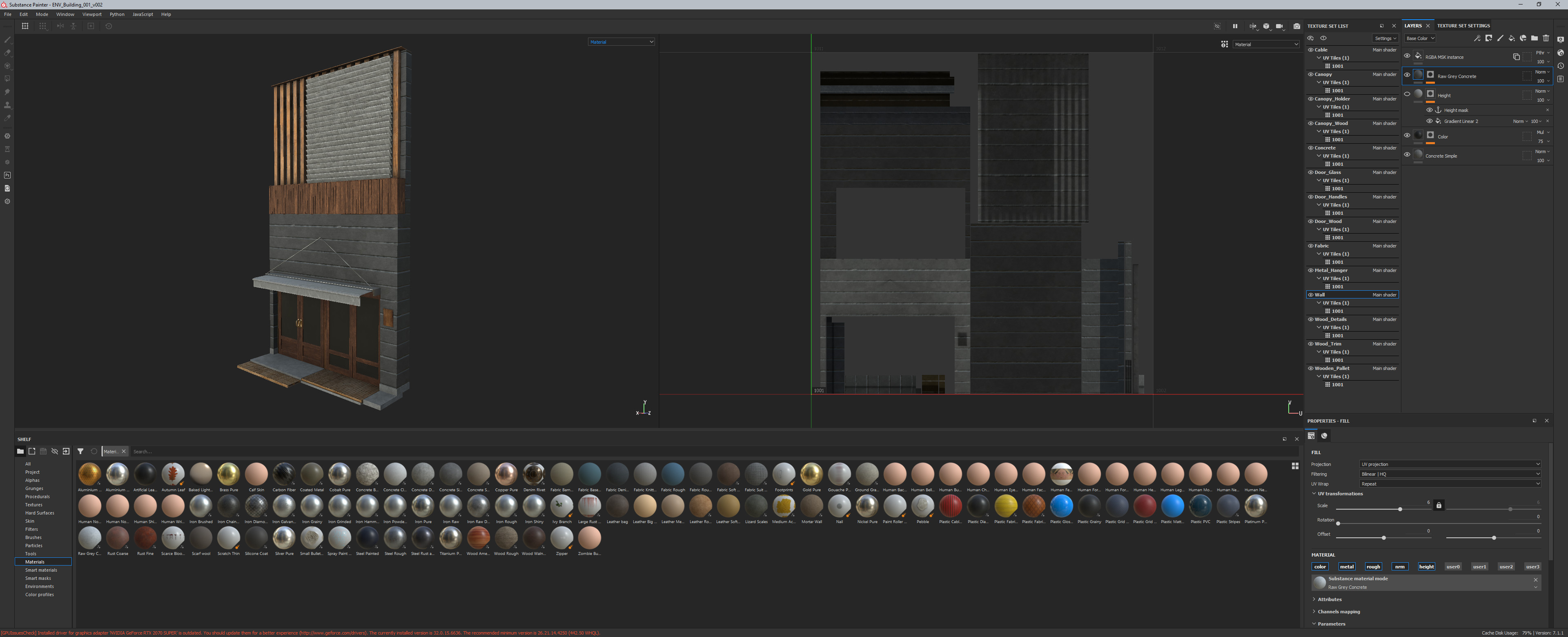This screenshot has width=1568, height=637.
Task: Click the UV Scale slider handle
Action: 1400,509
